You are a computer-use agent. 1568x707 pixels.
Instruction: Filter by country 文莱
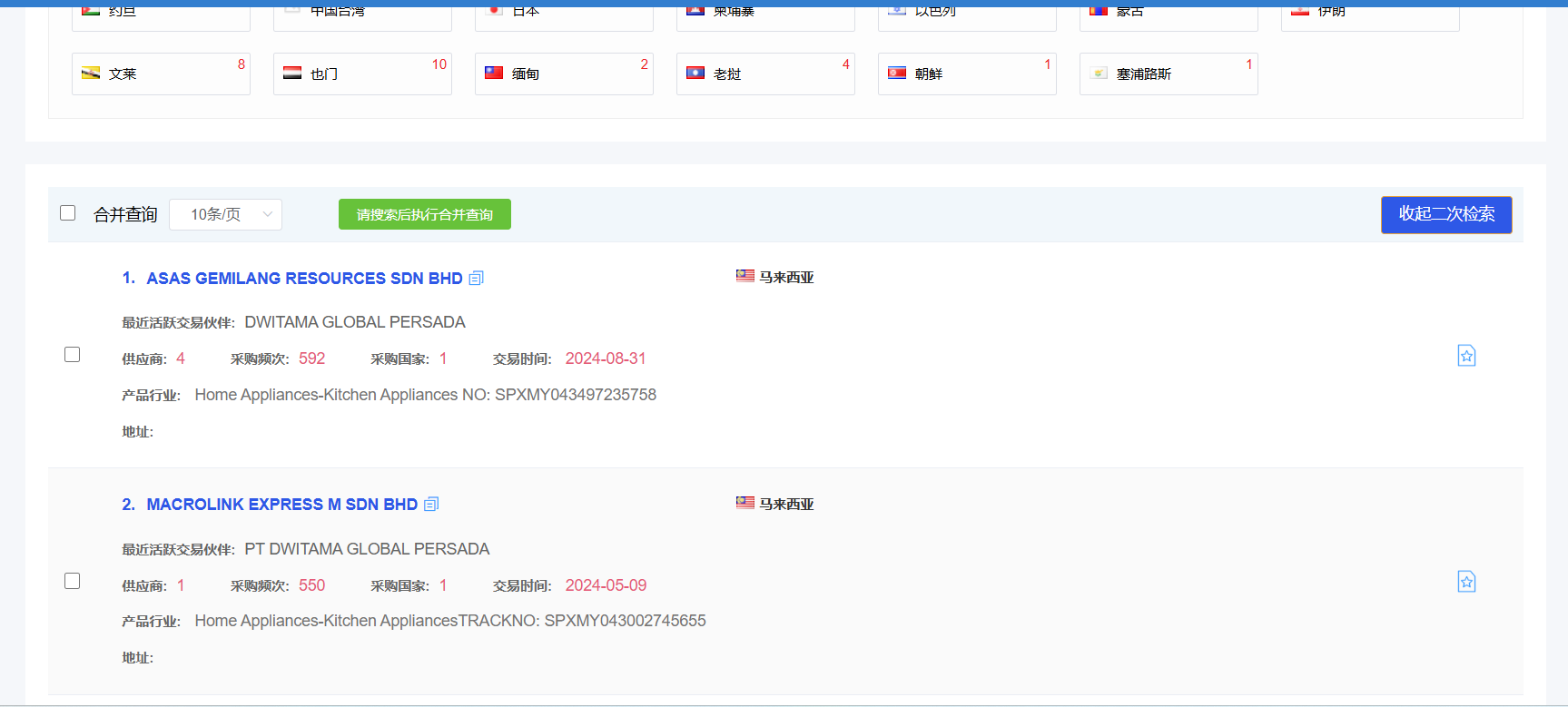(x=161, y=74)
